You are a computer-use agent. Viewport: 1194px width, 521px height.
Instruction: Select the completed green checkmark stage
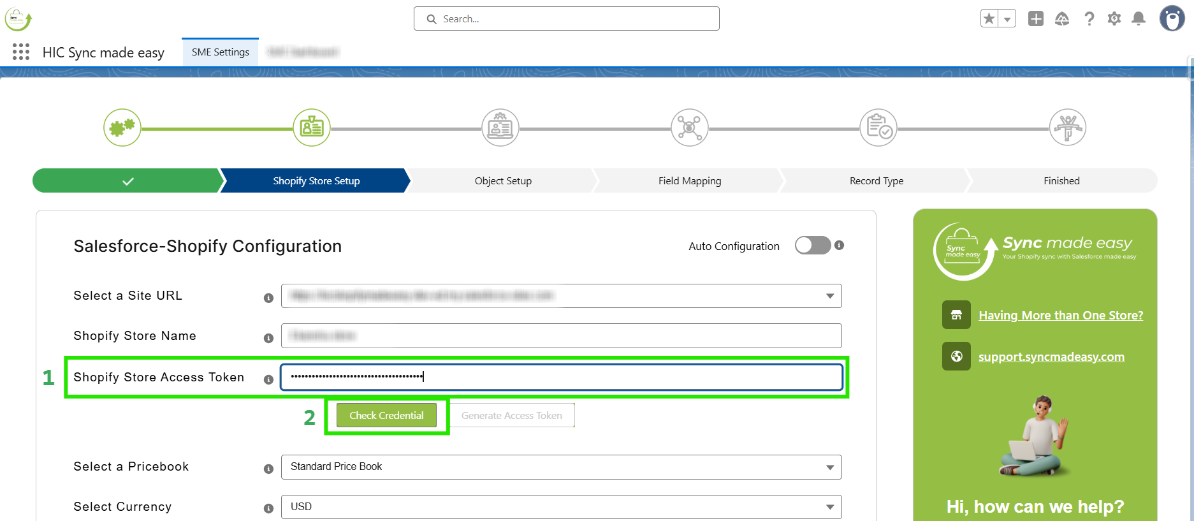pyautogui.click(x=127, y=181)
